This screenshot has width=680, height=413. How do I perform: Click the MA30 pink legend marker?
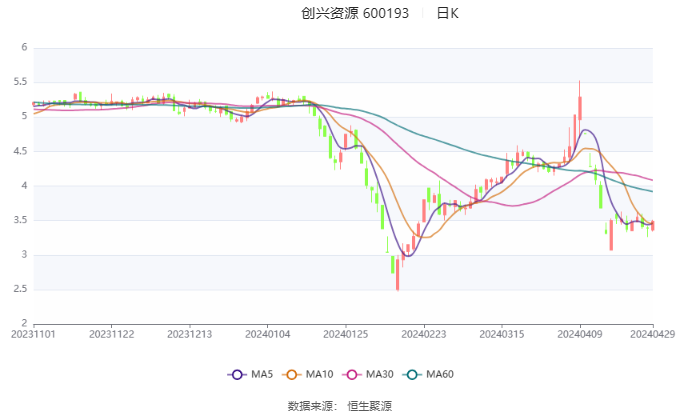(x=353, y=374)
